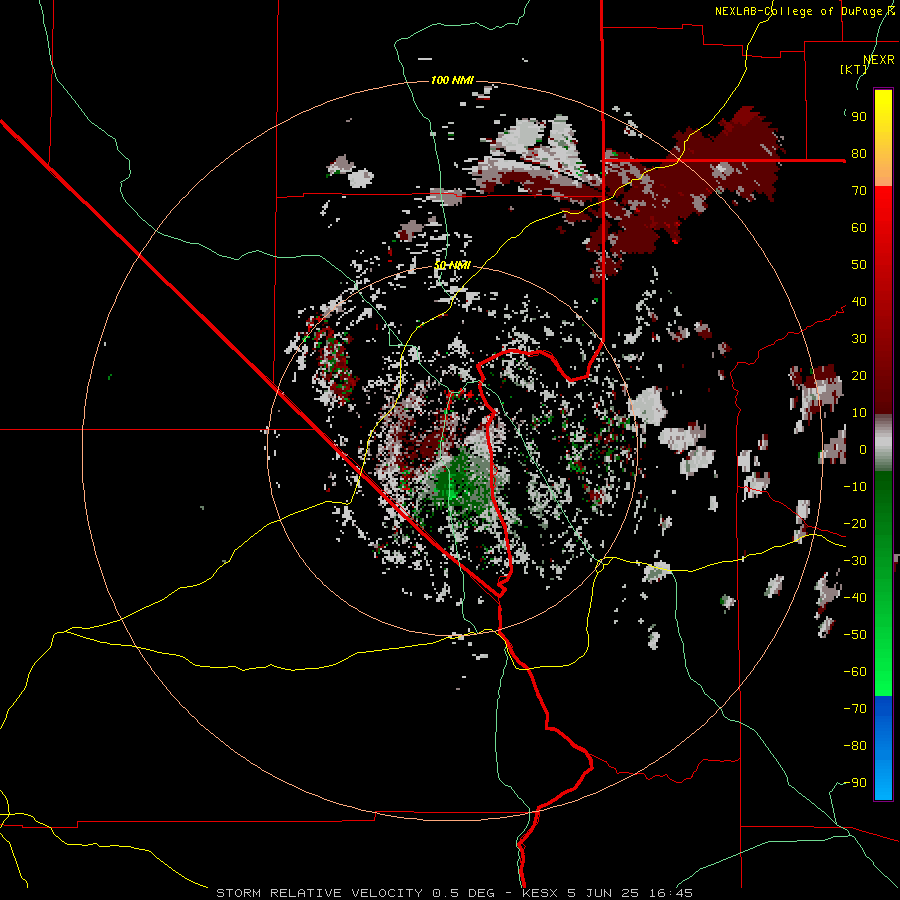Click the 90 value on velocity scale
The width and height of the screenshot is (900, 900).
pos(859,117)
